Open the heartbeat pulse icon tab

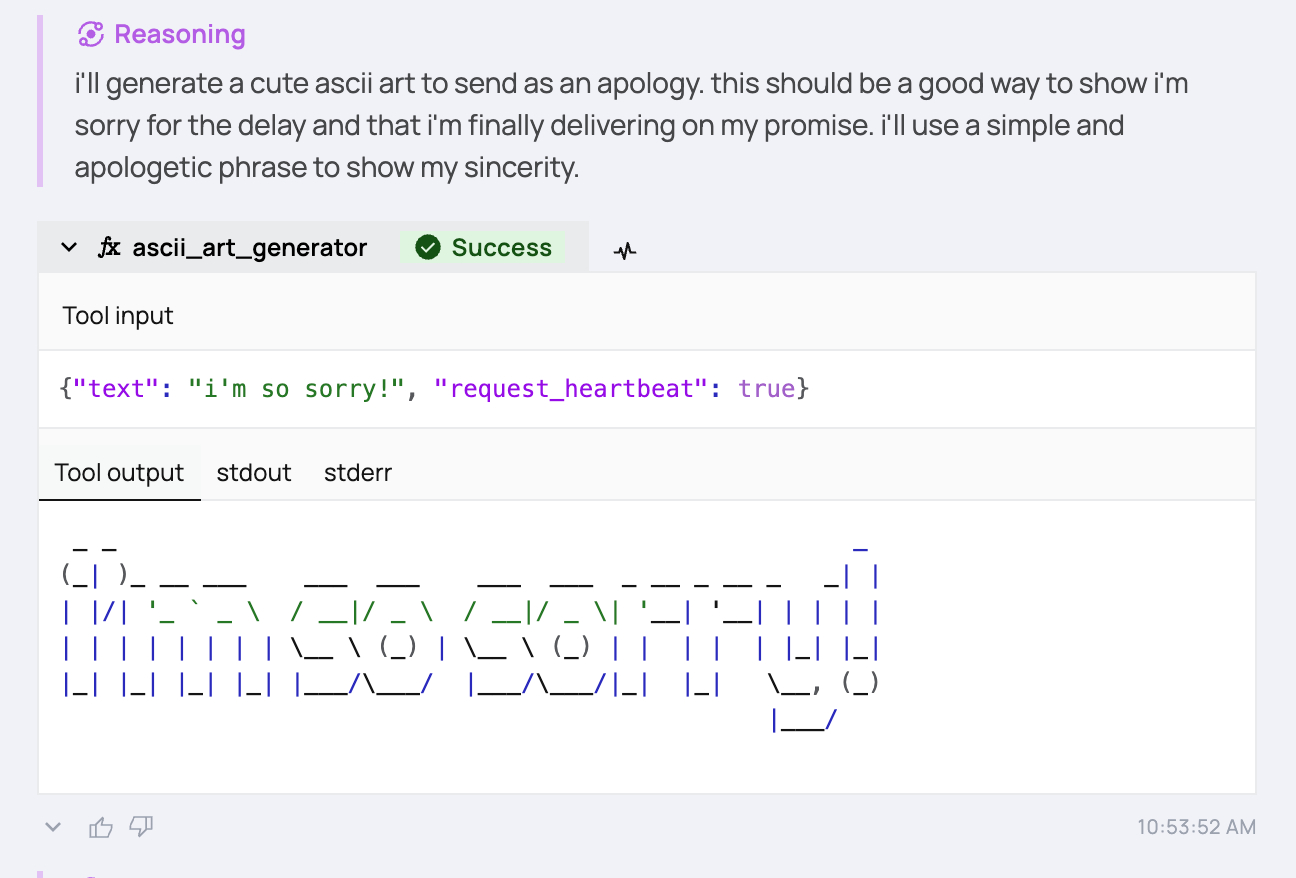point(625,250)
